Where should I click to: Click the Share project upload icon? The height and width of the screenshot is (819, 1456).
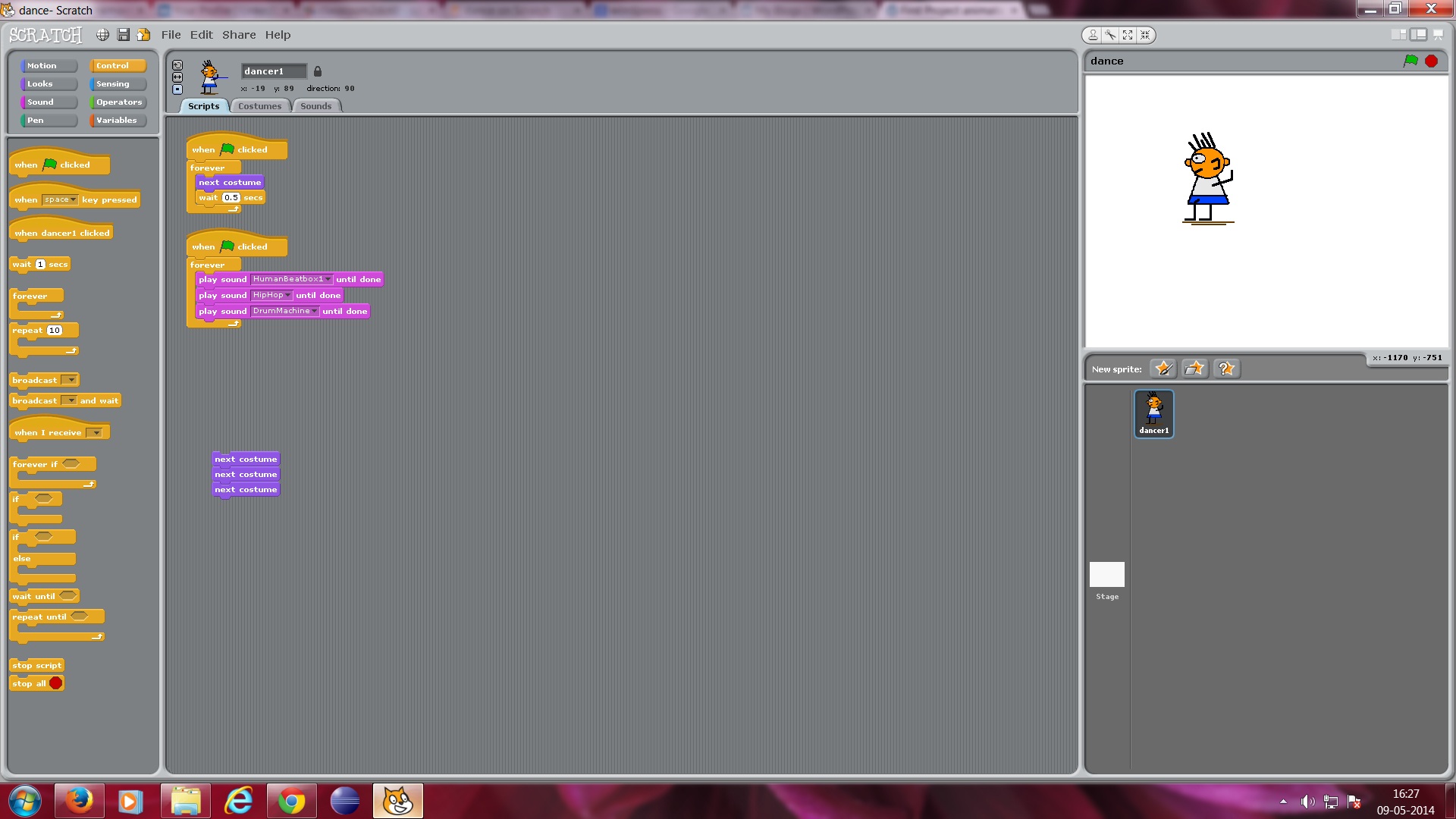click(143, 35)
